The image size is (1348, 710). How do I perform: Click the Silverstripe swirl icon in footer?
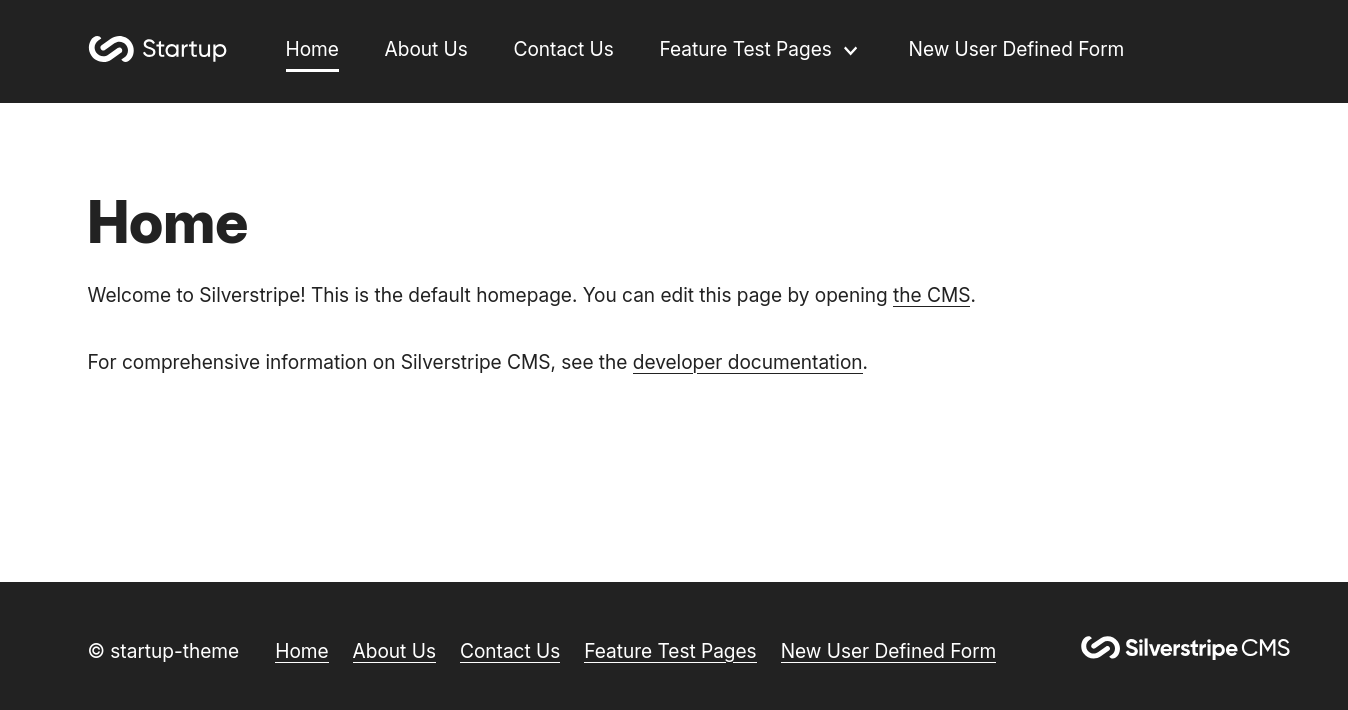[x=1100, y=648]
